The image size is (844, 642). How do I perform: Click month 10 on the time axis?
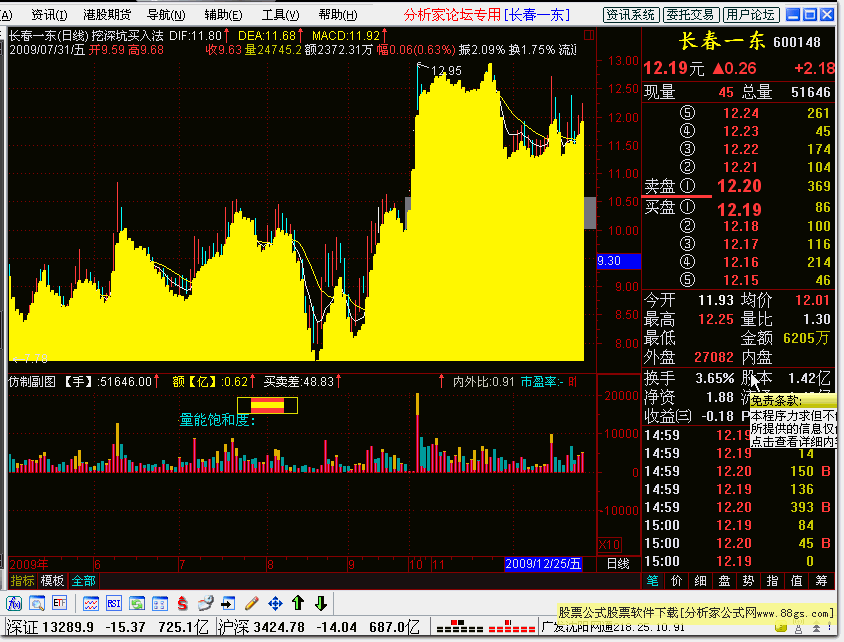[416, 565]
